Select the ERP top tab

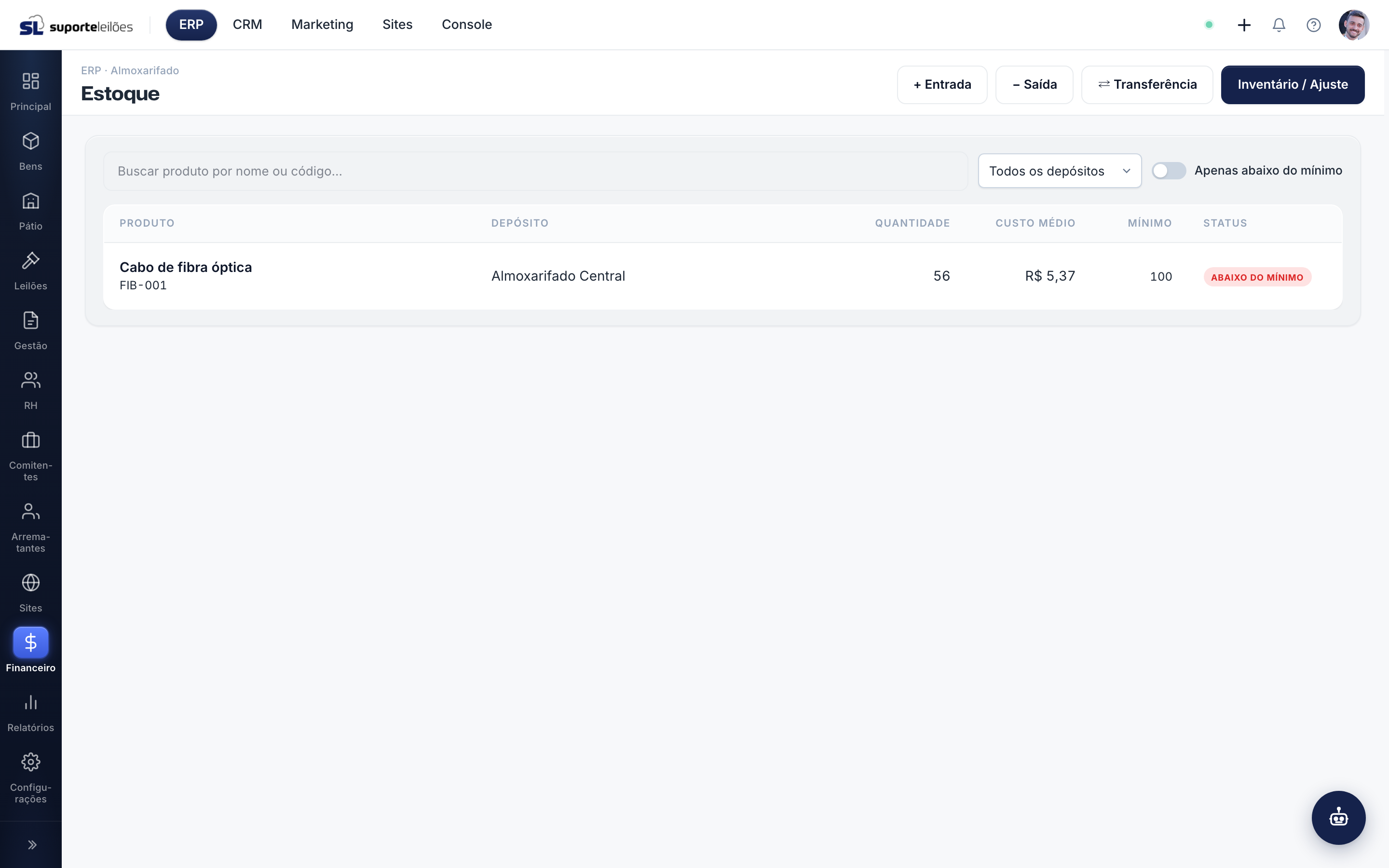191,25
